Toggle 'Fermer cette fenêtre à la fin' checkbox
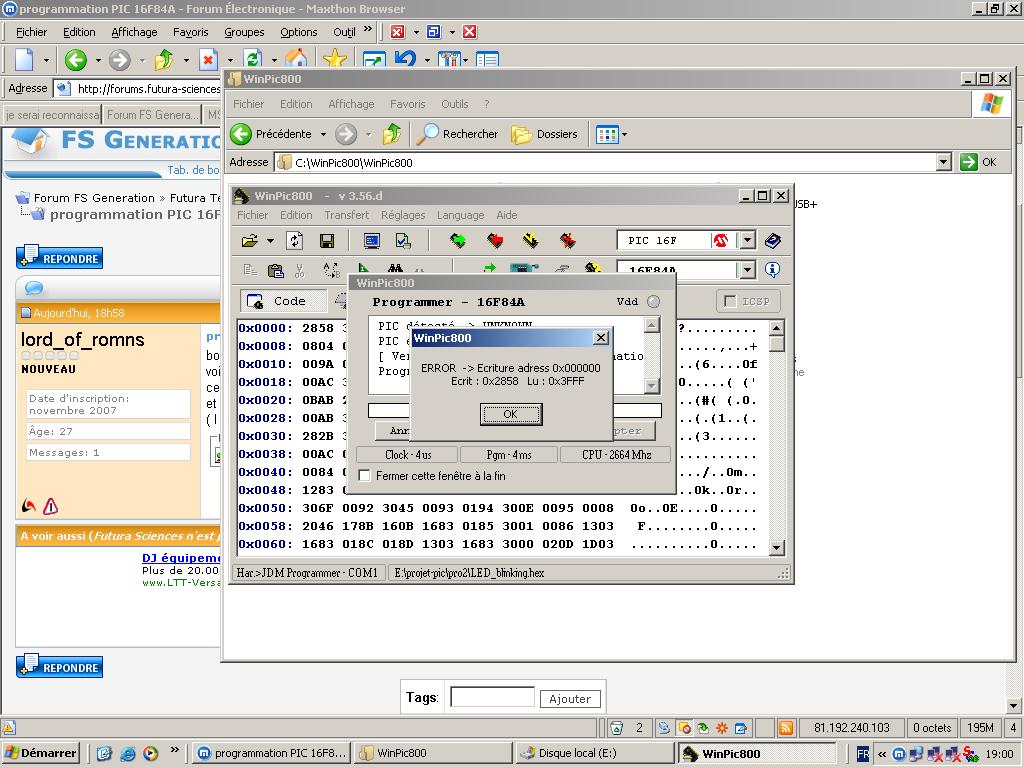 [365, 476]
